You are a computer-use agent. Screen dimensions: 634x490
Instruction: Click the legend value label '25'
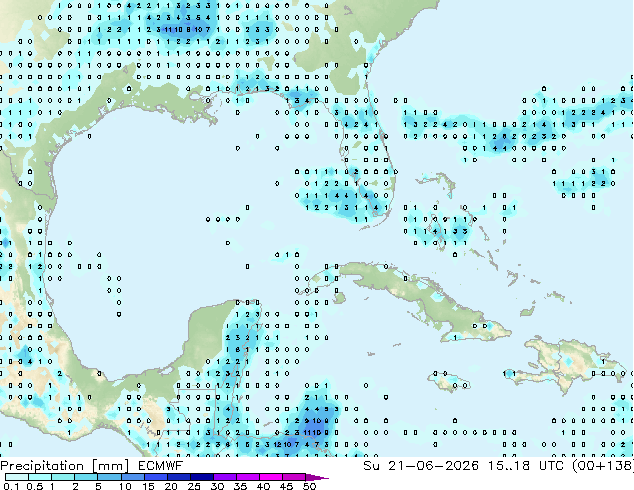pyautogui.click(x=194, y=486)
